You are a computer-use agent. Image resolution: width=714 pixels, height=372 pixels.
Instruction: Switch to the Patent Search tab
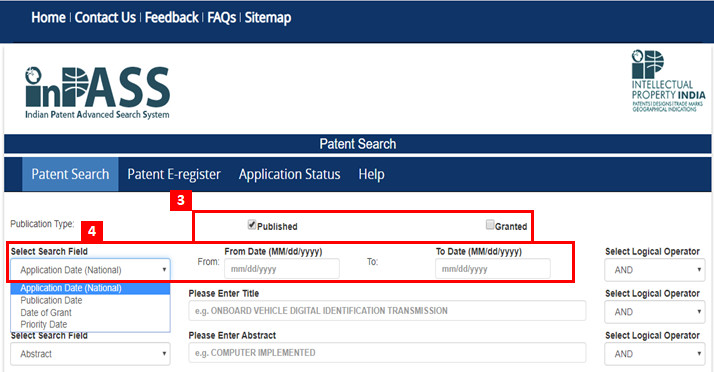tap(70, 174)
